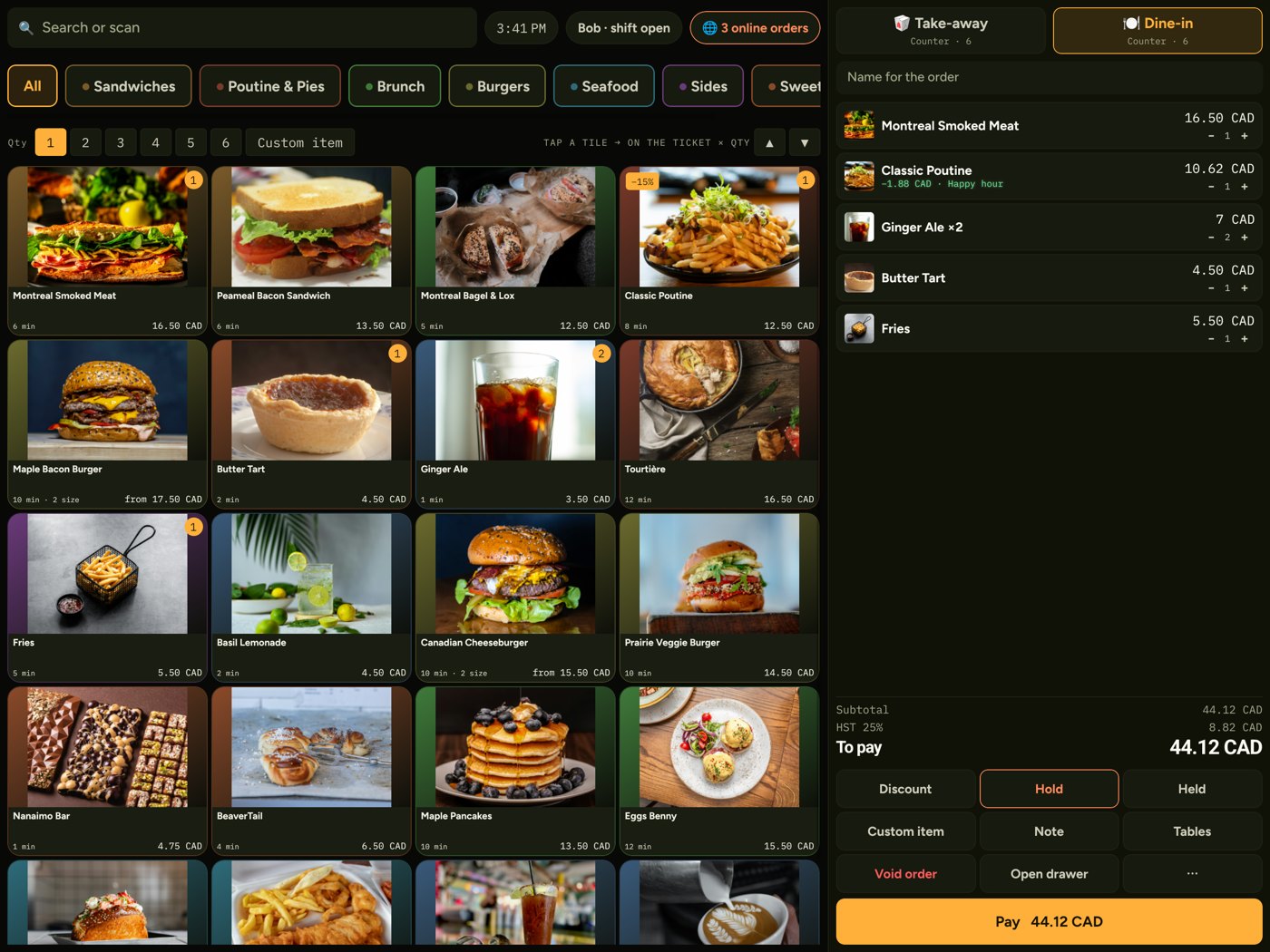The height and width of the screenshot is (952, 1270).
Task: Open the 3 online orders globe button
Action: 755,28
